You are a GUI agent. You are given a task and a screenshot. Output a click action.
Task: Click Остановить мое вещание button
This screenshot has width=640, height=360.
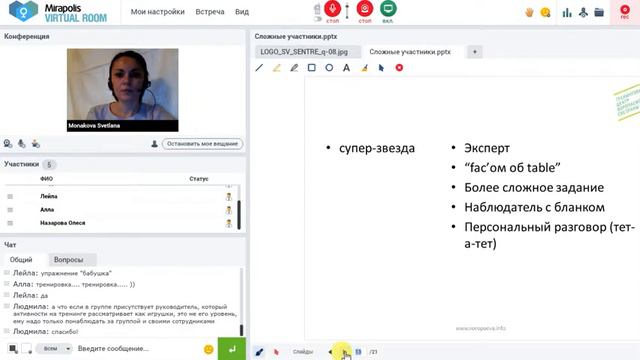point(202,144)
